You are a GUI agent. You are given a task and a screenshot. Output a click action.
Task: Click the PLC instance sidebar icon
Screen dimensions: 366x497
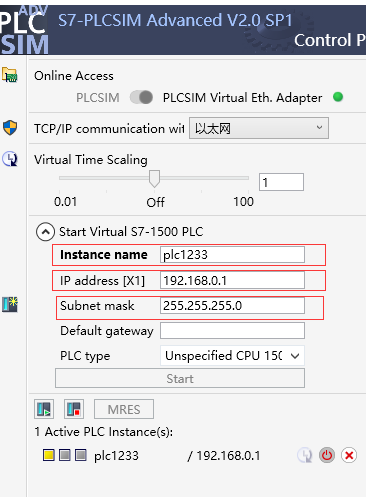click(x=10, y=304)
